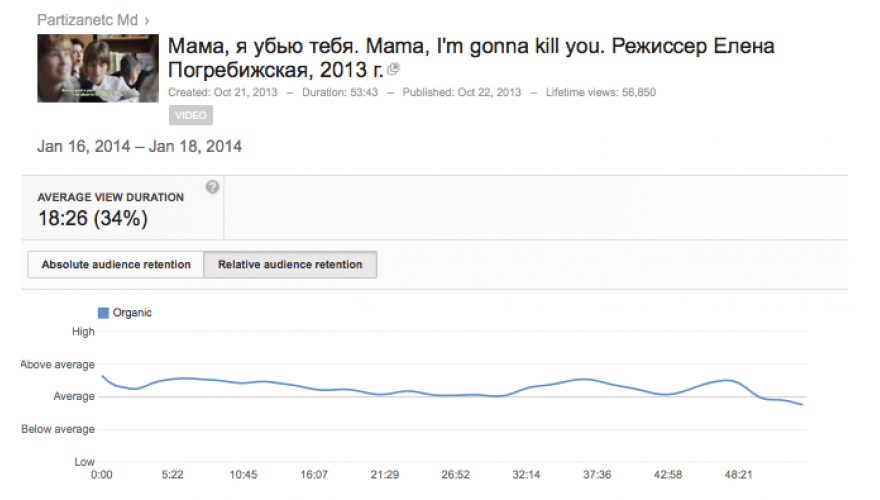
Task: Click the Average gridline label on chart
Action: [74, 396]
